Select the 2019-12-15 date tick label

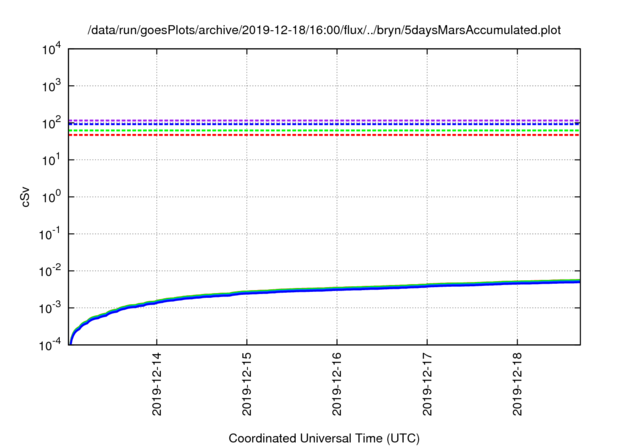point(247,384)
